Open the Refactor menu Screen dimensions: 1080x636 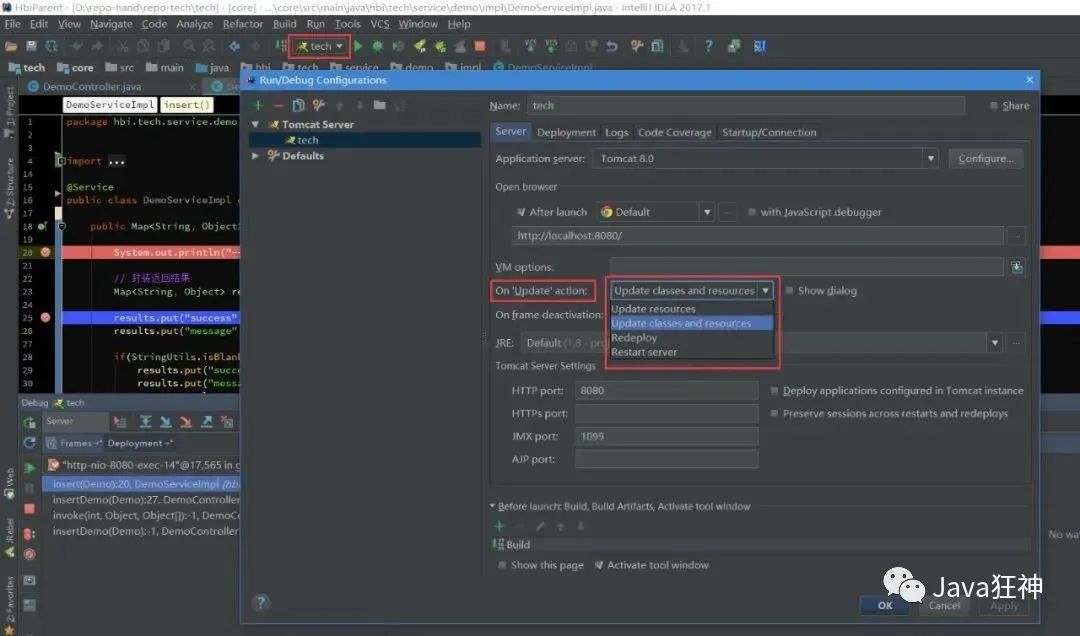pos(242,24)
